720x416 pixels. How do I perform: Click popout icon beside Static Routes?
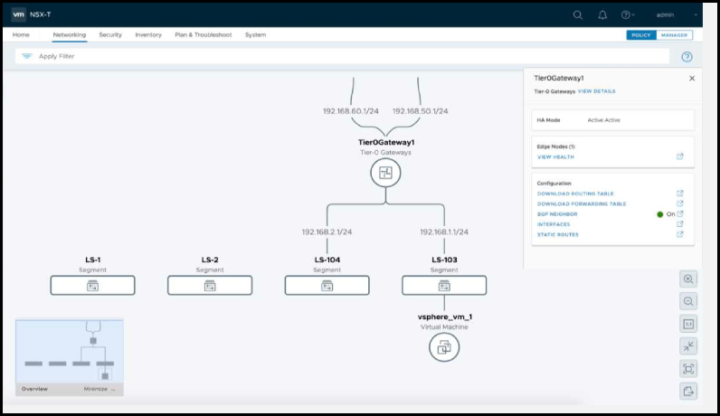click(680, 234)
